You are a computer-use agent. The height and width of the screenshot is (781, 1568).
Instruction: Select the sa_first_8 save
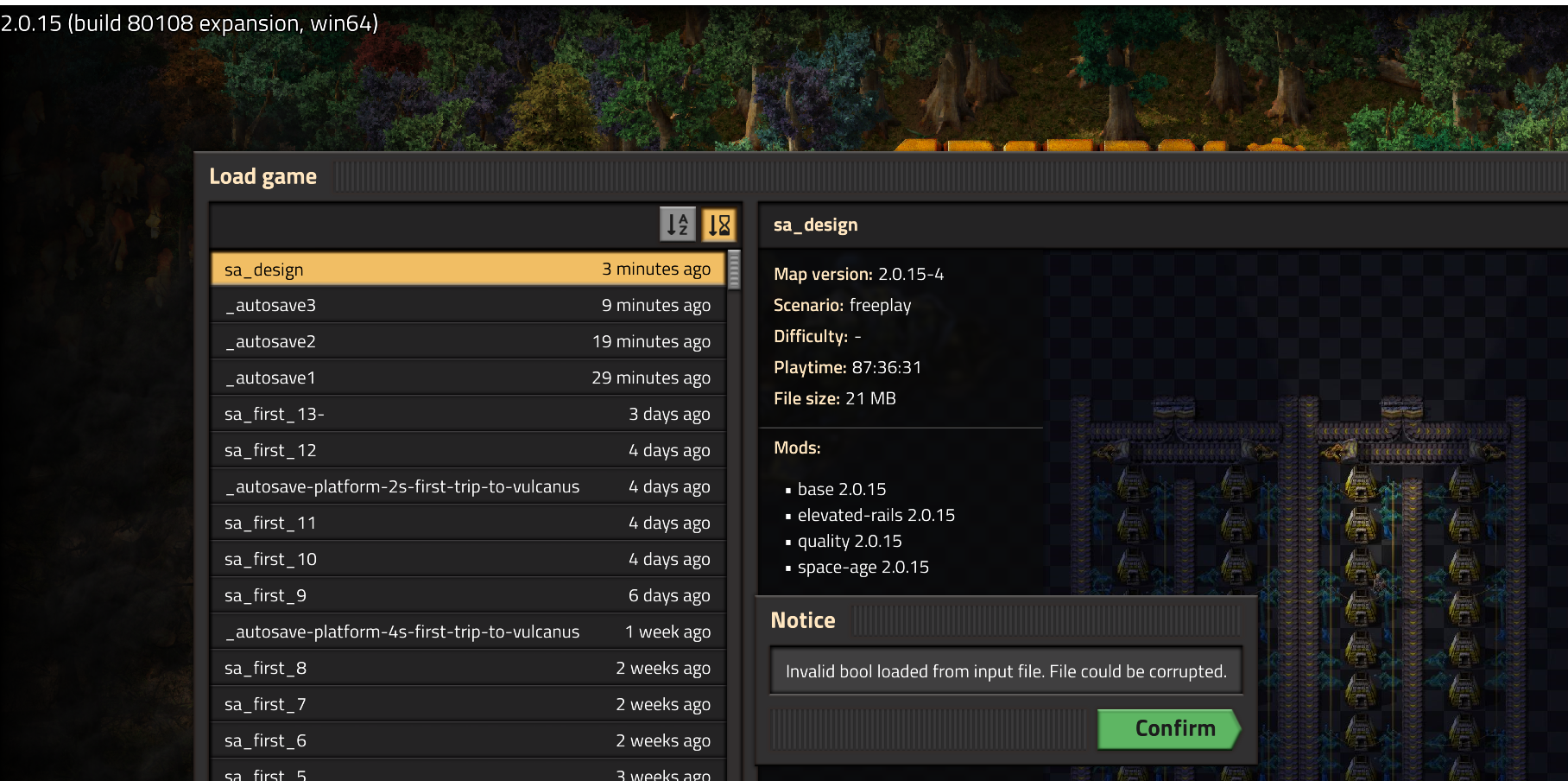click(468, 668)
